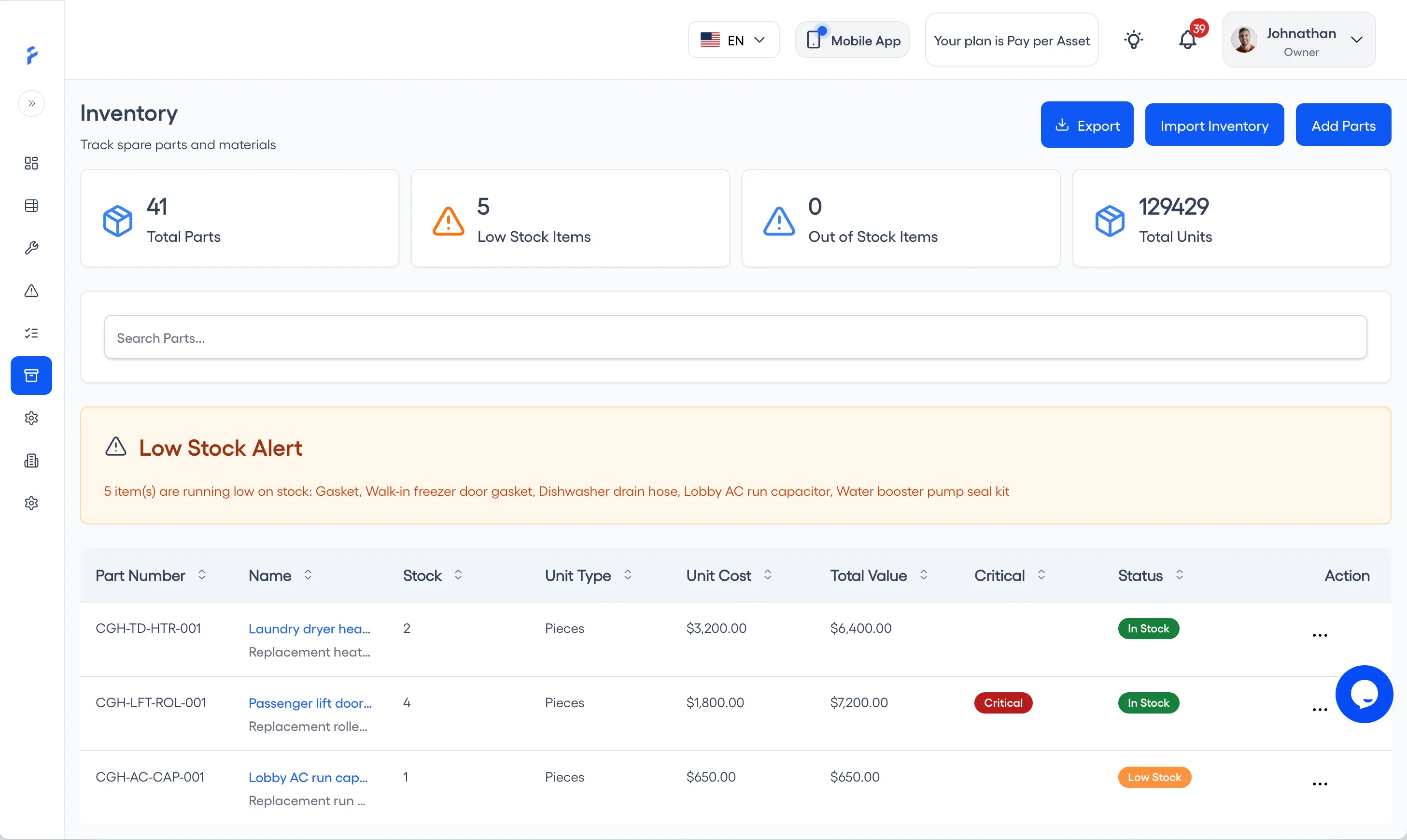
Task: Open the warning triangle icon in sidebar
Action: click(x=32, y=290)
